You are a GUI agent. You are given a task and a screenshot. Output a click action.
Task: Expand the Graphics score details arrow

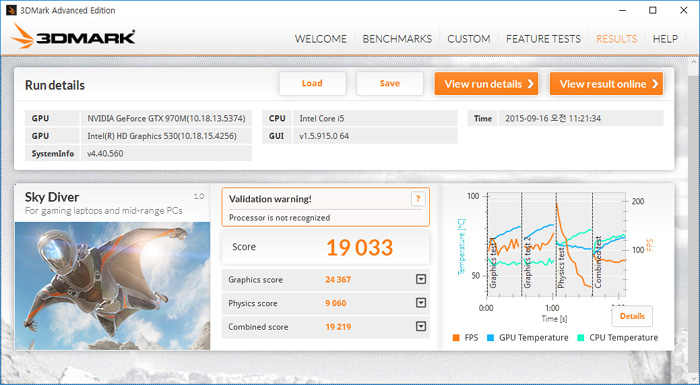coord(421,280)
